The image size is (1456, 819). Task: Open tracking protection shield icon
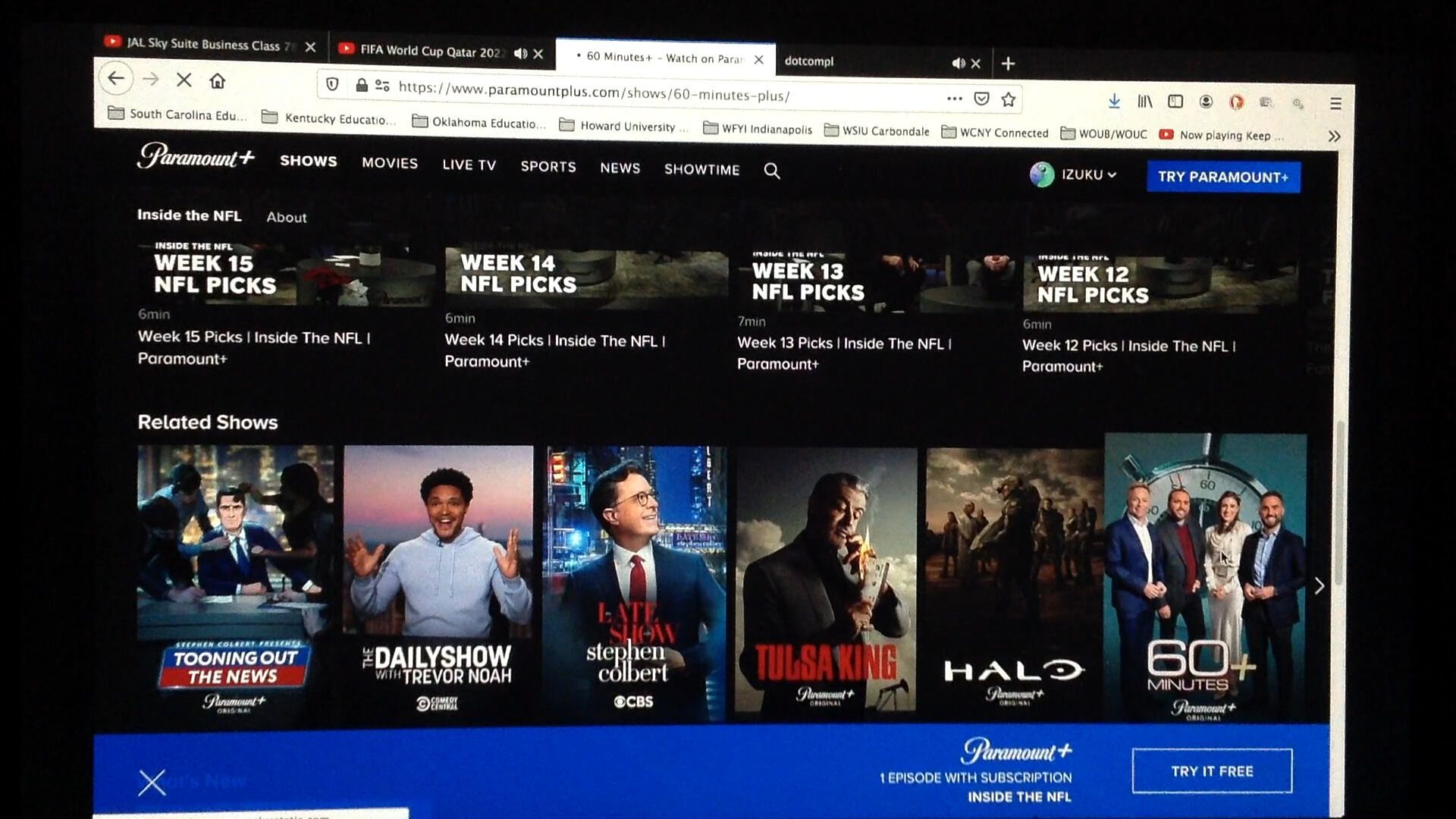point(332,84)
